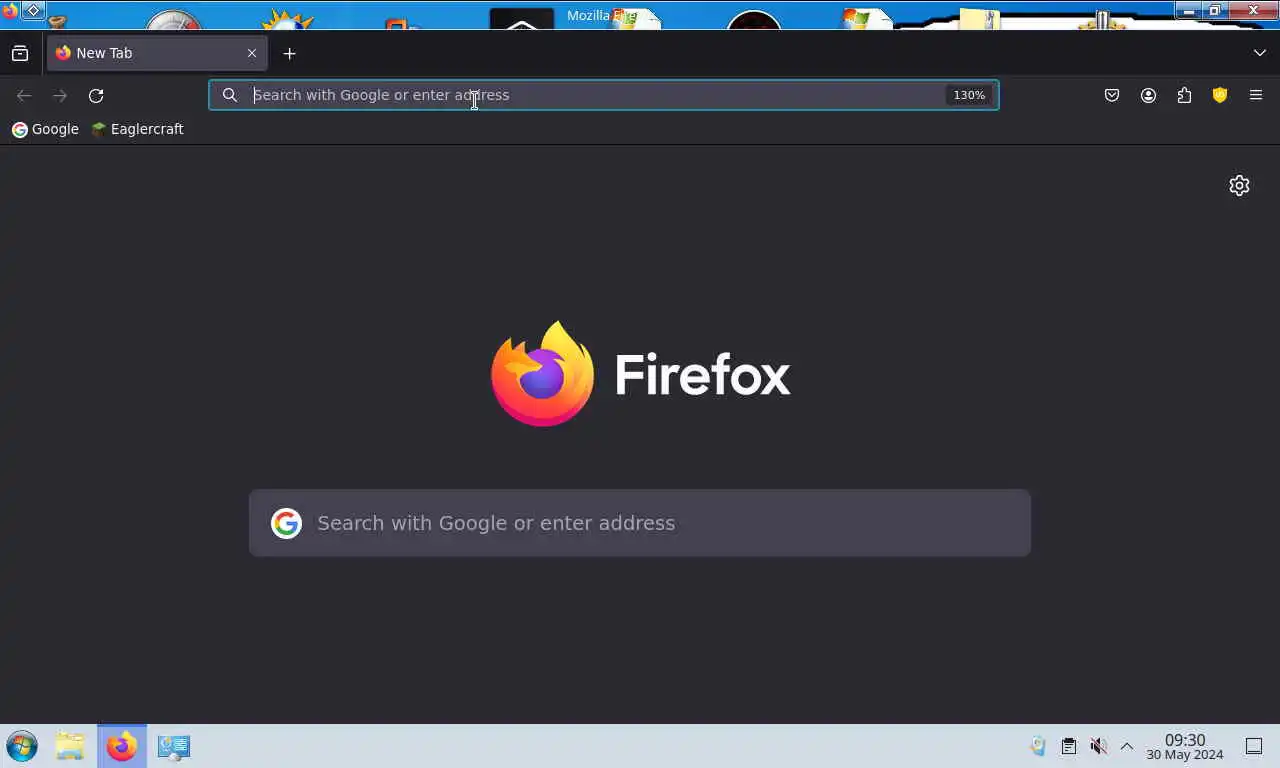The width and height of the screenshot is (1280, 768).
Task: Open a new tab with plus button
Action: pos(289,53)
